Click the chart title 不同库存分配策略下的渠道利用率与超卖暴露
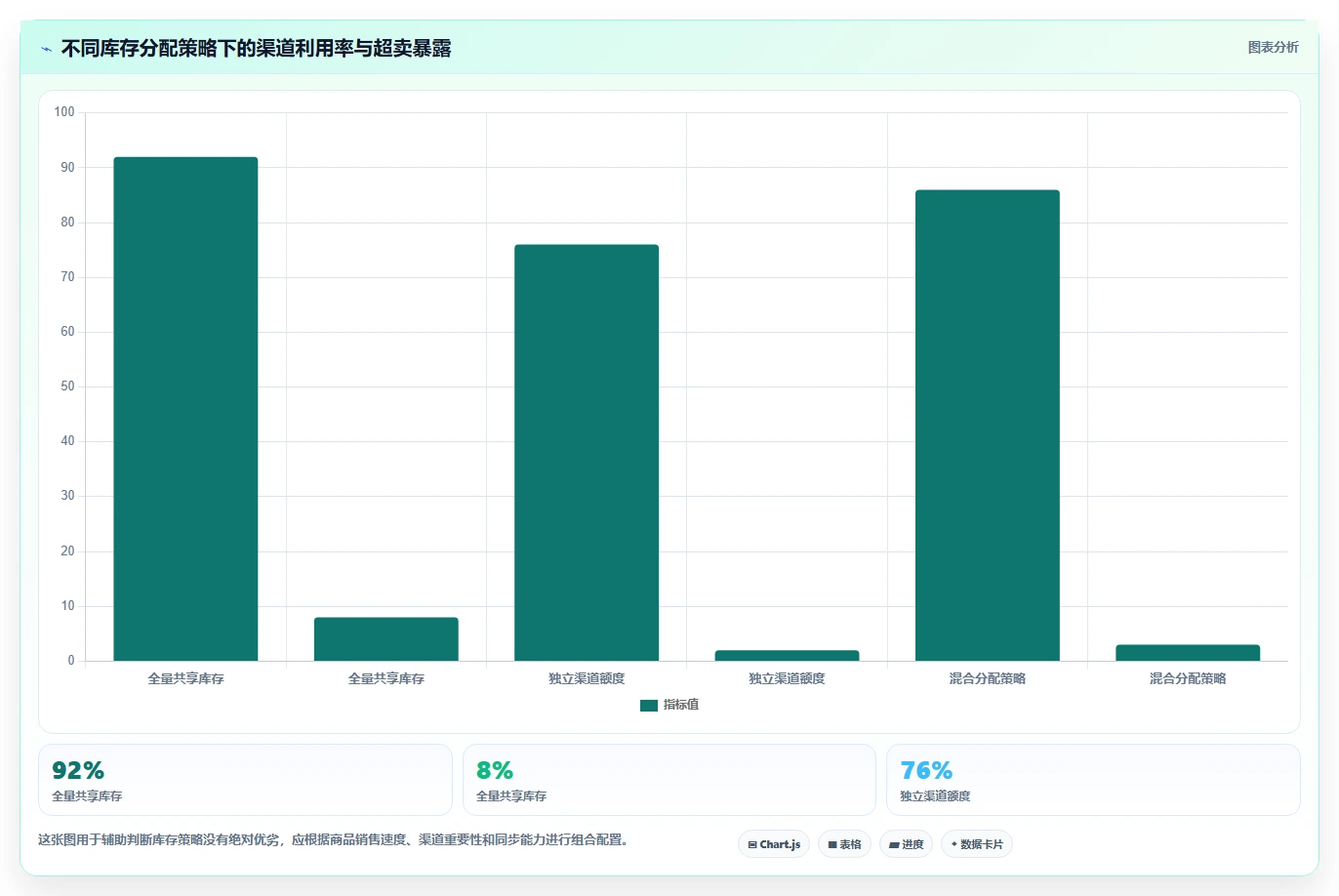1339x896 pixels. click(256, 49)
